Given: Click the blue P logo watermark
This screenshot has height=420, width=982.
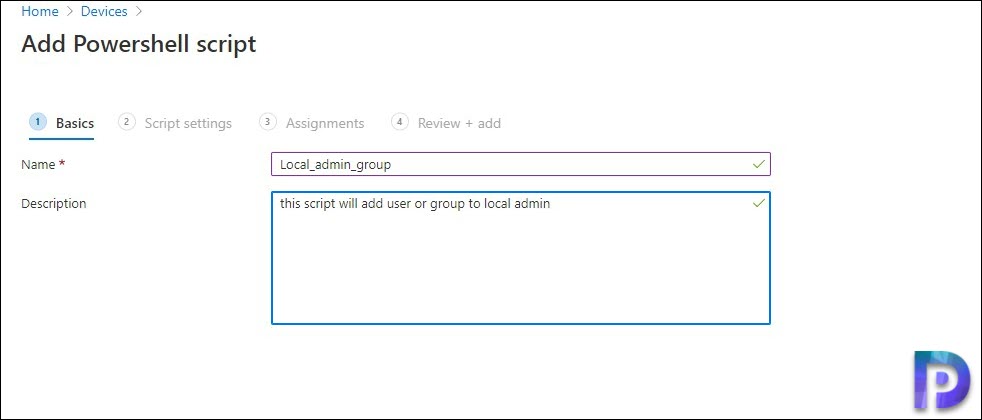Looking at the screenshot, I should pos(941,381).
